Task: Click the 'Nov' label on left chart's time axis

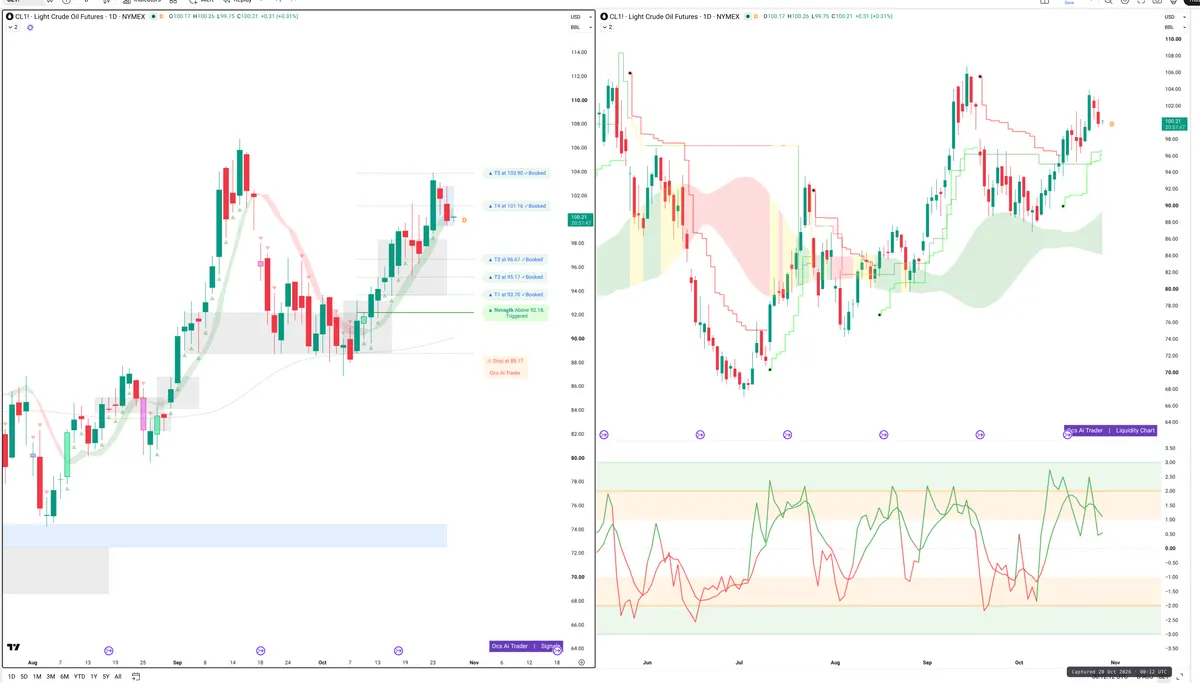Action: tap(472, 662)
